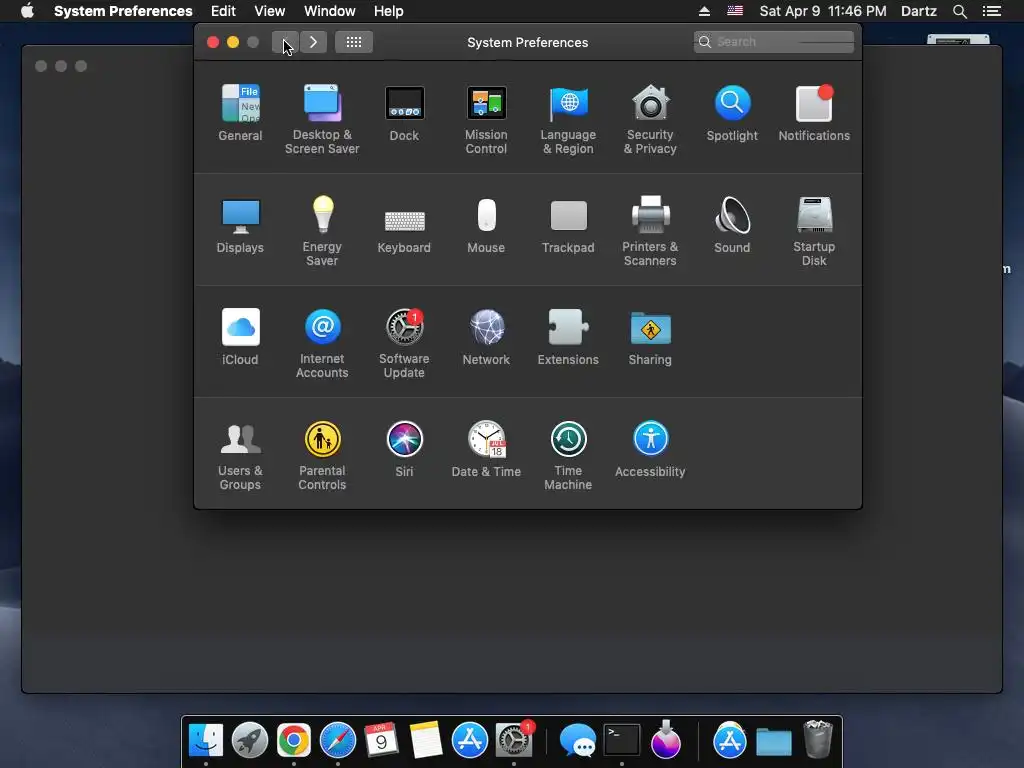
Task: Open Calendar from the Dock
Action: click(381, 740)
